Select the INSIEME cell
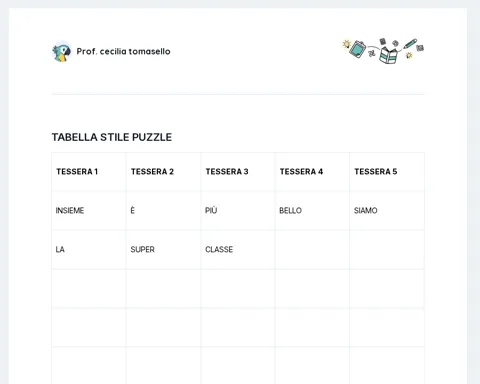The image size is (480, 384). coord(89,211)
